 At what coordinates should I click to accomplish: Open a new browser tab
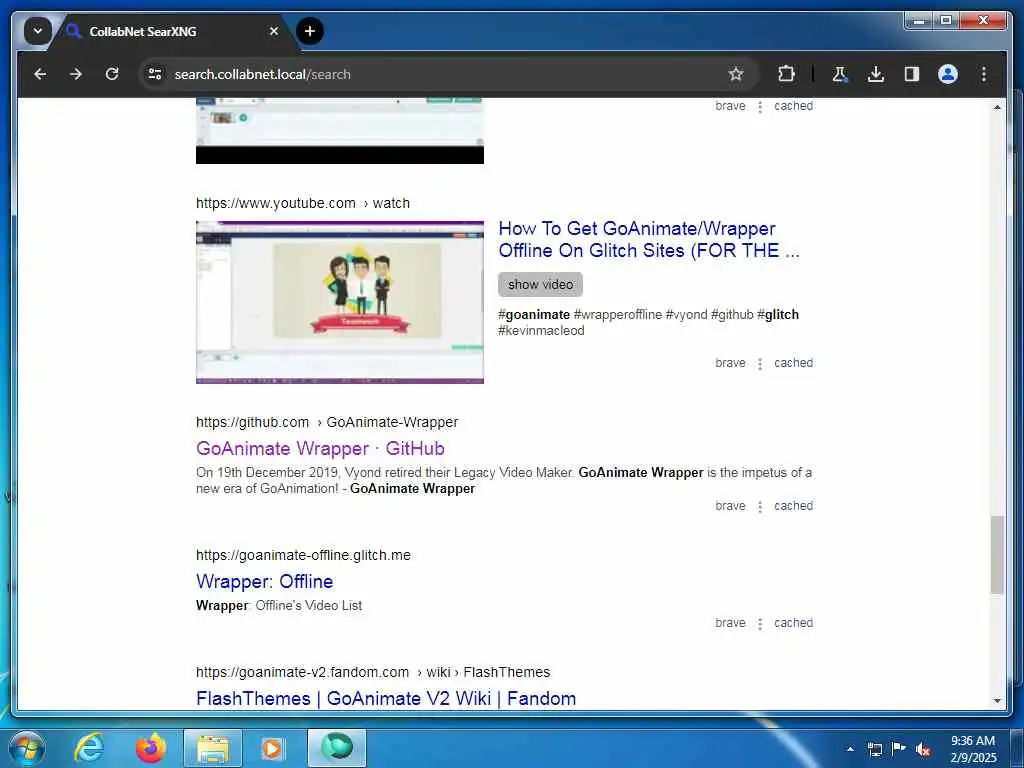tap(310, 31)
